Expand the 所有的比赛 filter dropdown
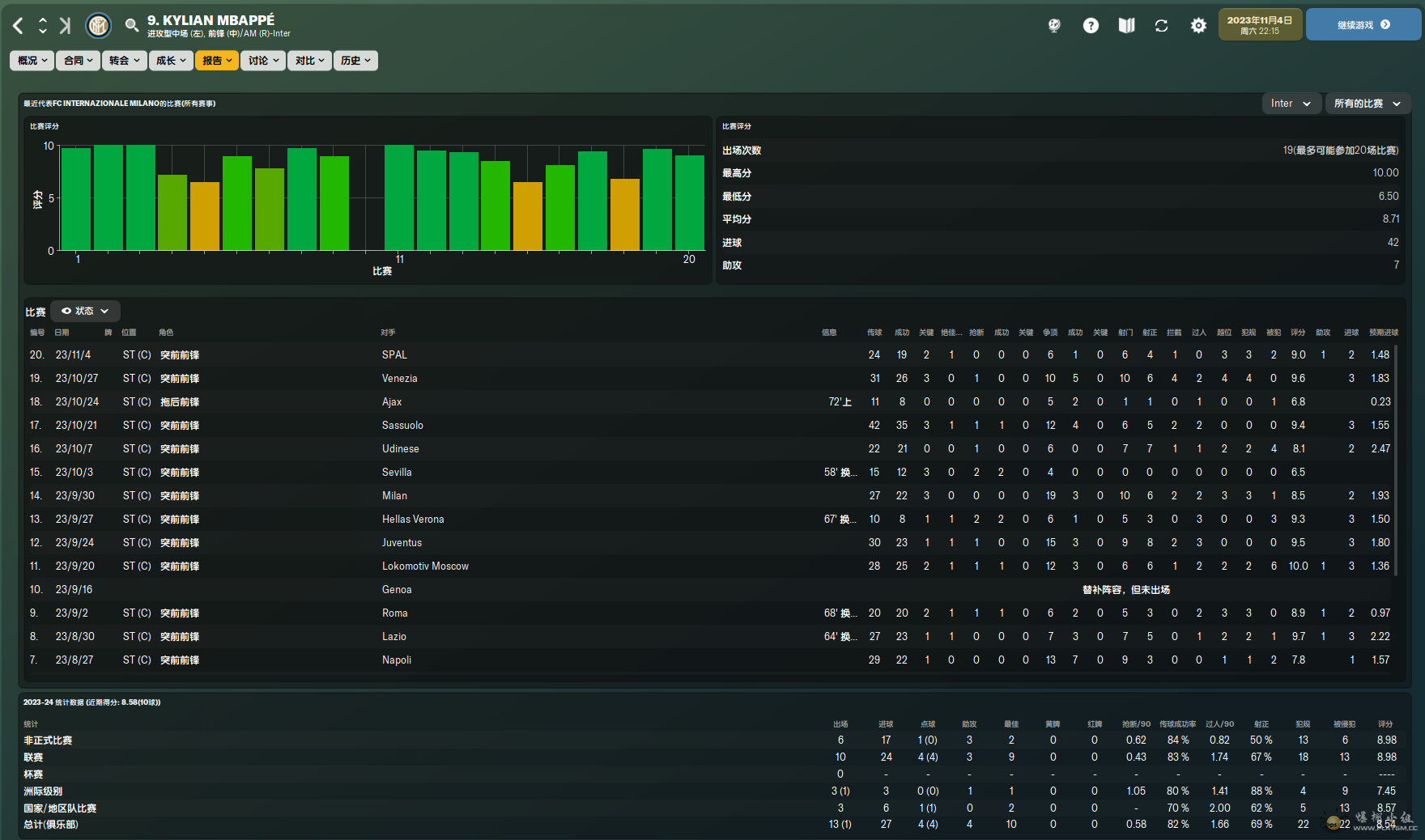Screen dimensions: 1425x840 [1368, 104]
